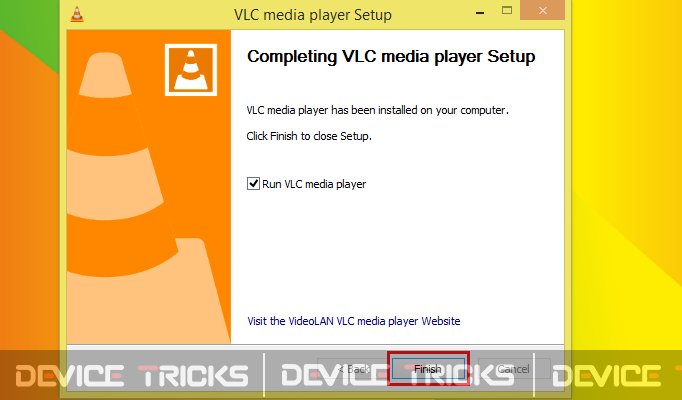Image resolution: width=682 pixels, height=400 pixels.
Task: Open the VideoLAN VLC media player Website link
Action: click(x=354, y=321)
